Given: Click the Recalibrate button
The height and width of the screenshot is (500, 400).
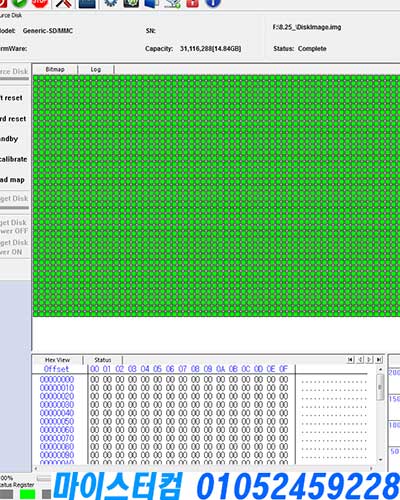Looking at the screenshot, I should pos(13,159).
